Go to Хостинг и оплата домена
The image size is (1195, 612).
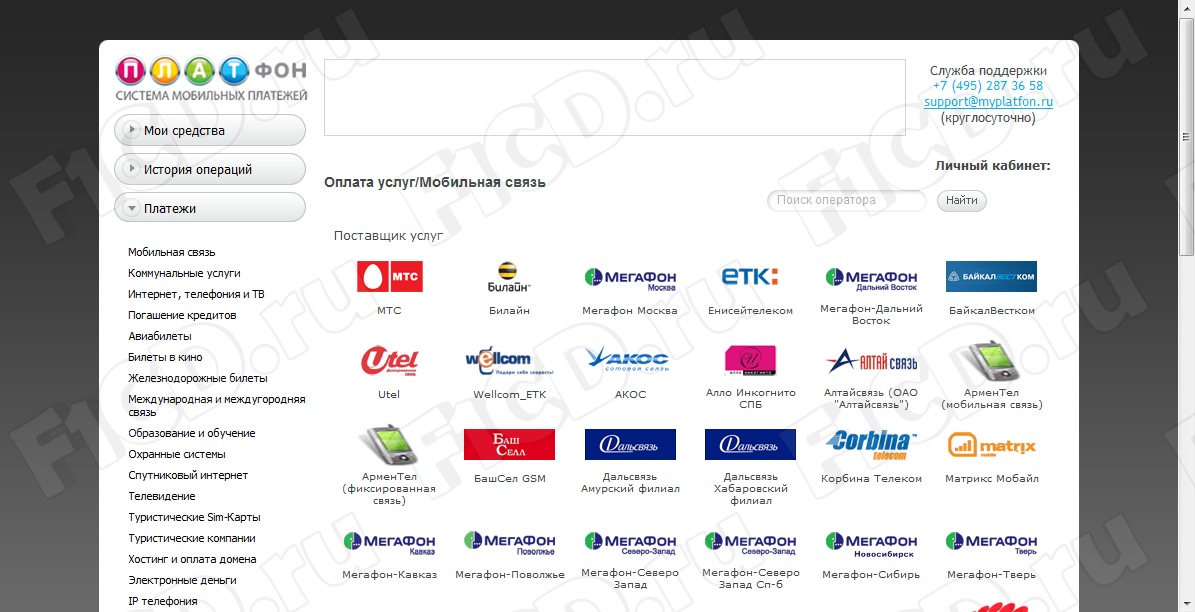pos(192,559)
